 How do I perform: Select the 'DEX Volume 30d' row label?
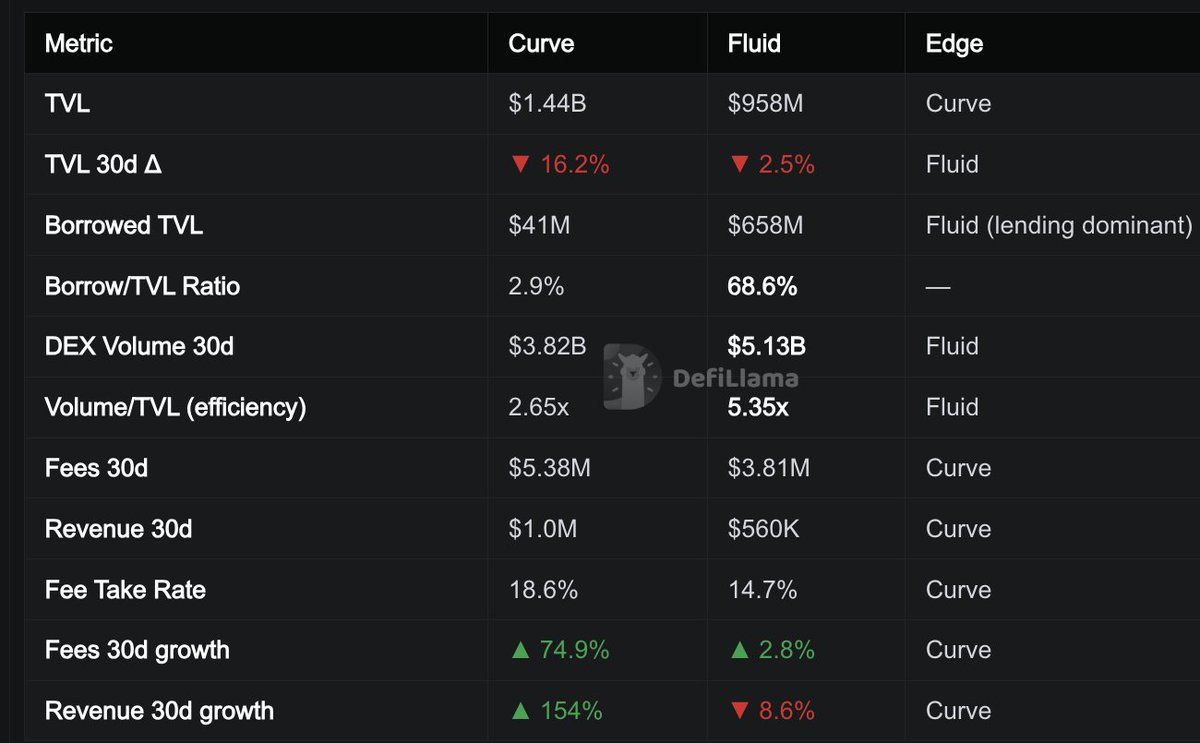[139, 347]
